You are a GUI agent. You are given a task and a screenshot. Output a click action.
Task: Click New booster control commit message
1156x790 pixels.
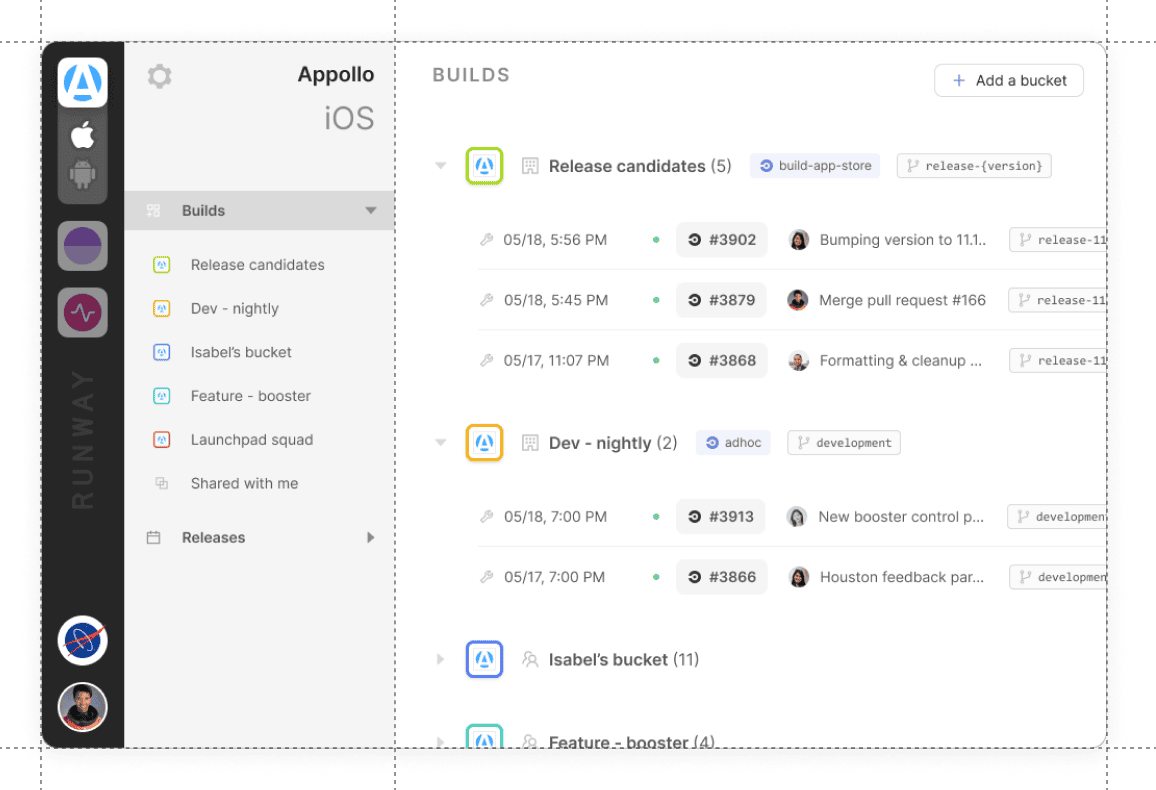[x=901, y=517]
